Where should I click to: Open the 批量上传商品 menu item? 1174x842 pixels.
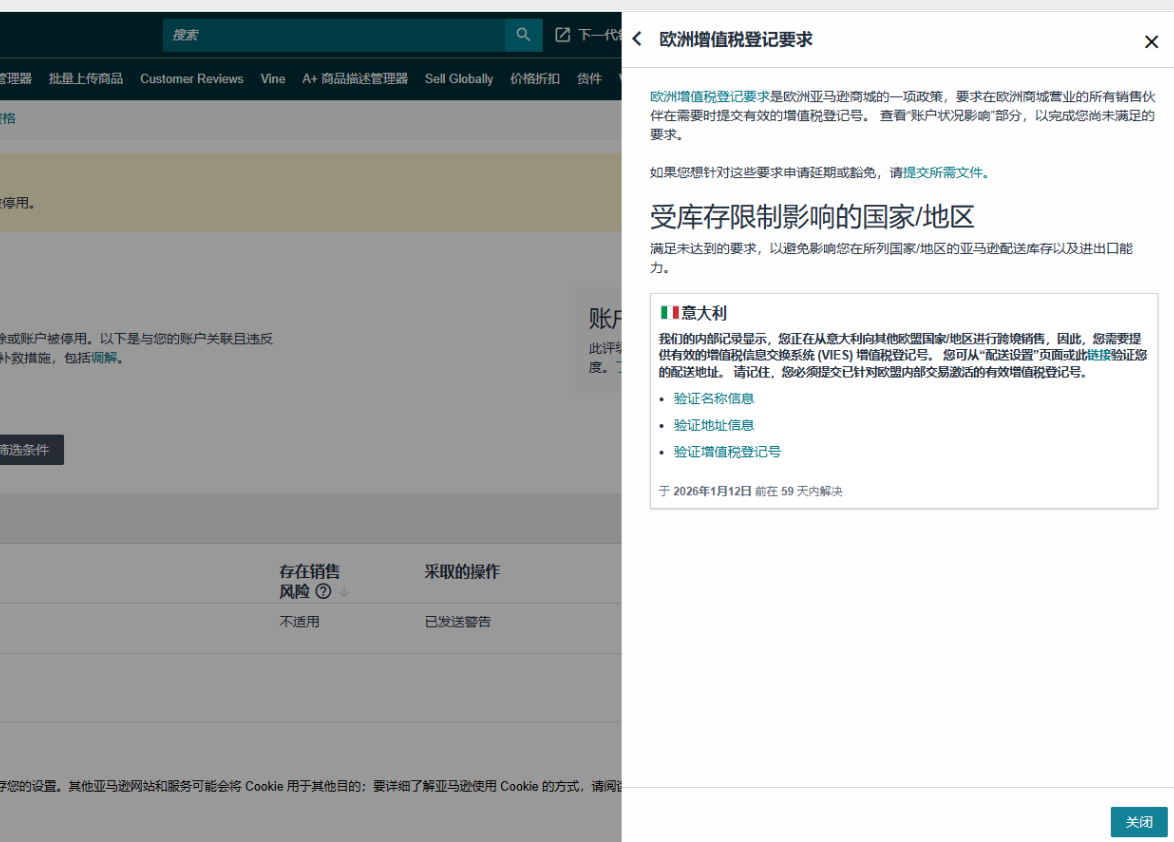(86, 79)
